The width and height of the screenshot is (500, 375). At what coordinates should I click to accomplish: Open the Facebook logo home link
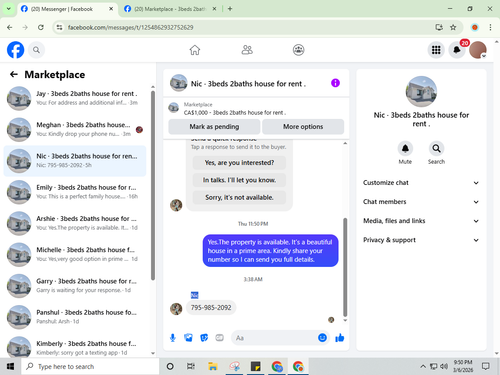[16, 50]
